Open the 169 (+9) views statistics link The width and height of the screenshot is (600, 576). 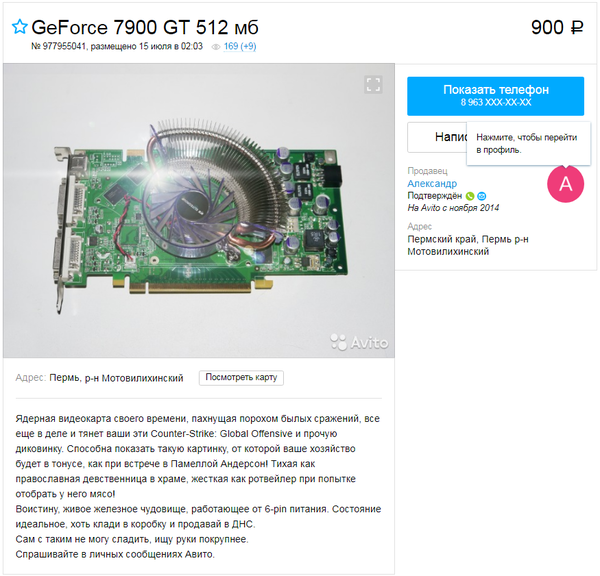(x=240, y=46)
